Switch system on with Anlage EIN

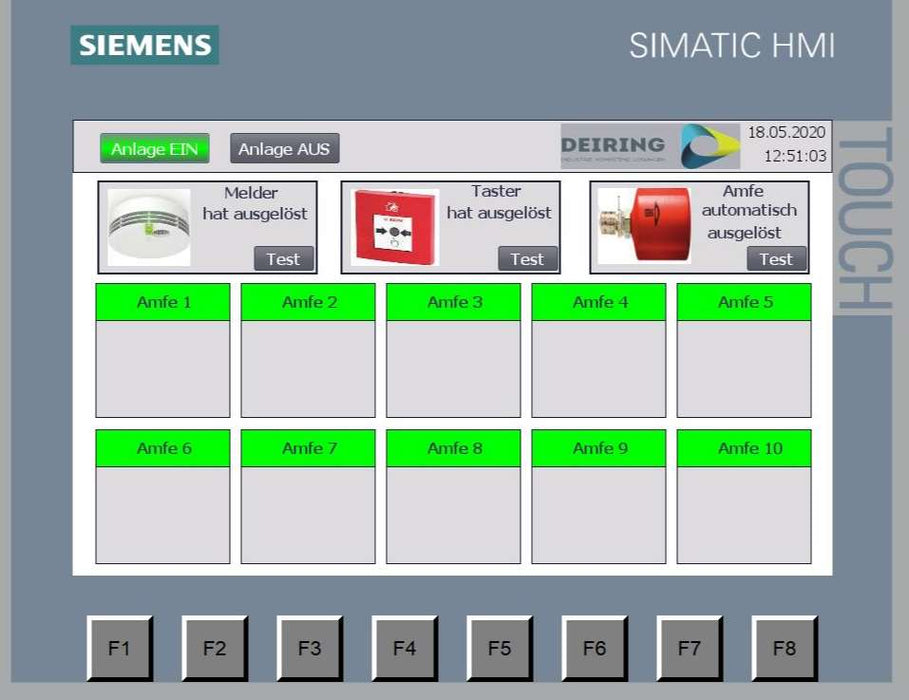coord(154,149)
